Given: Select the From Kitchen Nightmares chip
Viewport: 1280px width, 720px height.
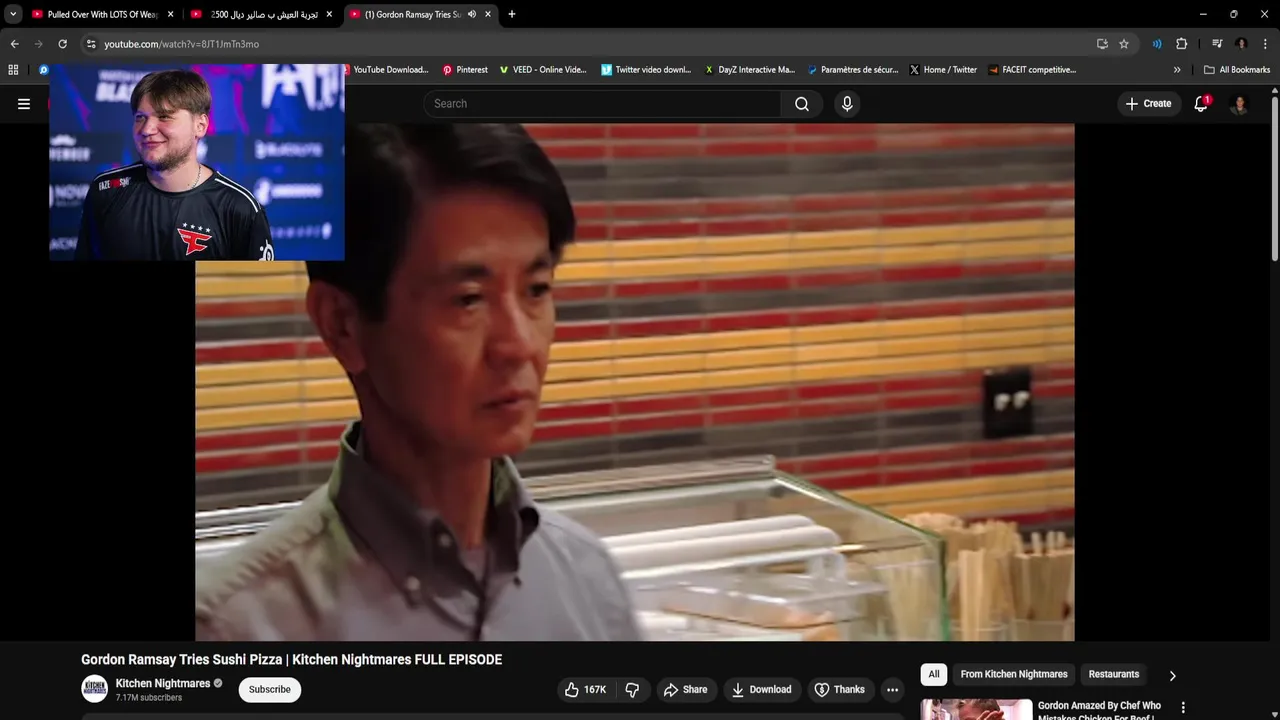Looking at the screenshot, I should pos(1014,674).
